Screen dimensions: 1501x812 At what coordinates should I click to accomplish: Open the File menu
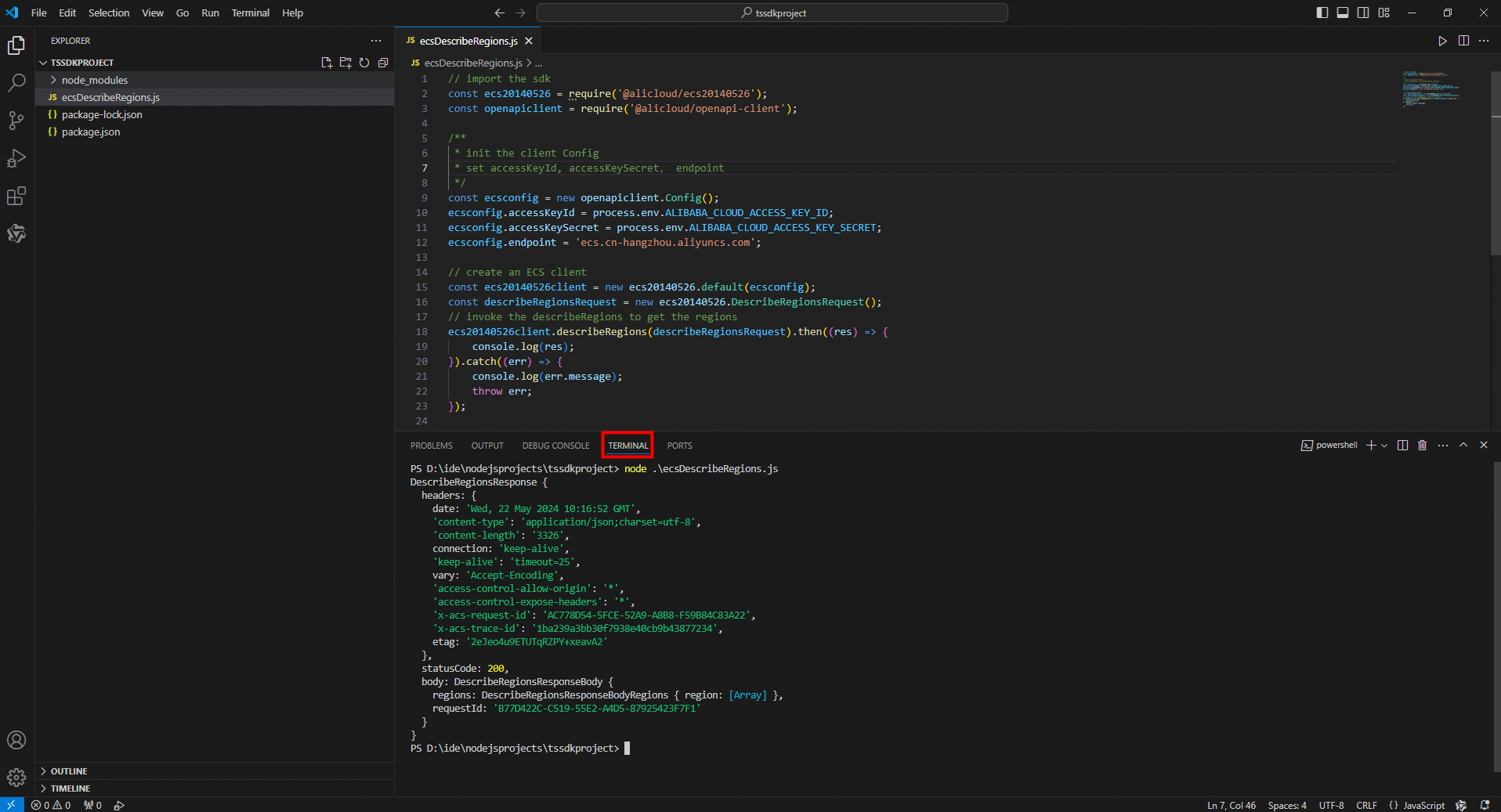[x=38, y=13]
